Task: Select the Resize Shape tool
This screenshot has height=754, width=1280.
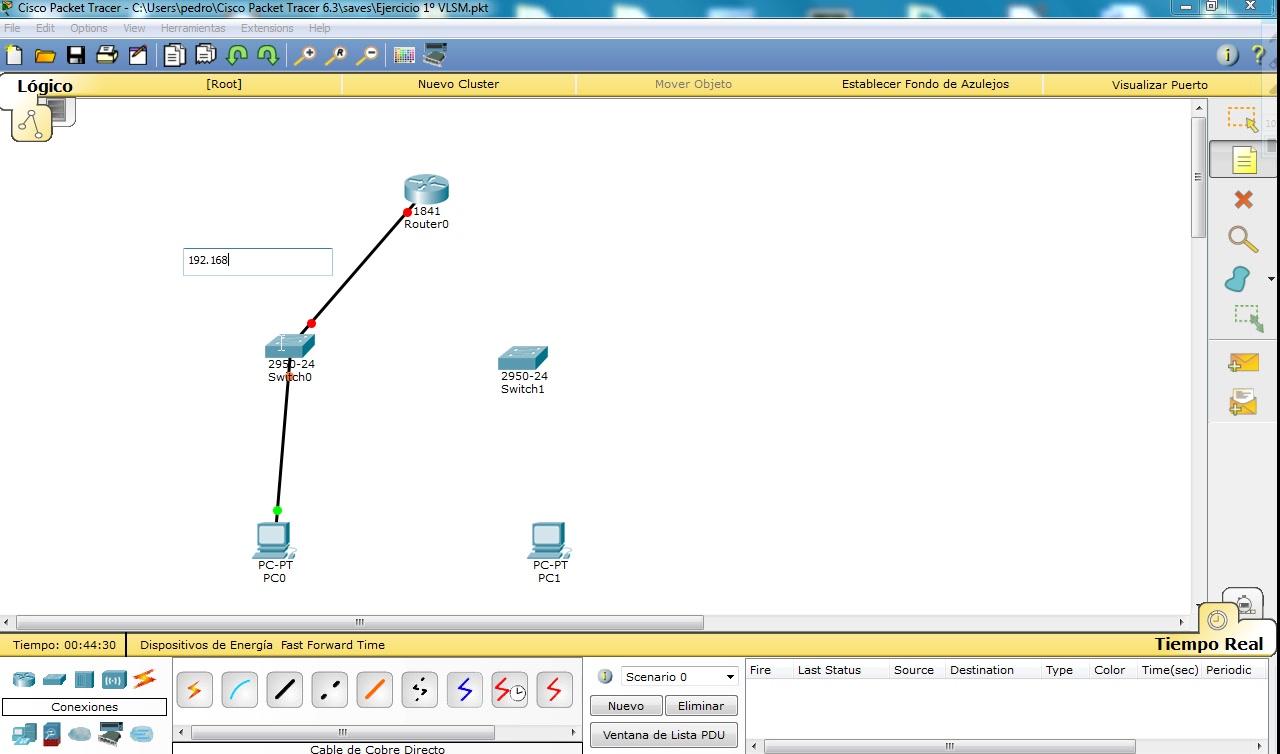Action: 1247,318
